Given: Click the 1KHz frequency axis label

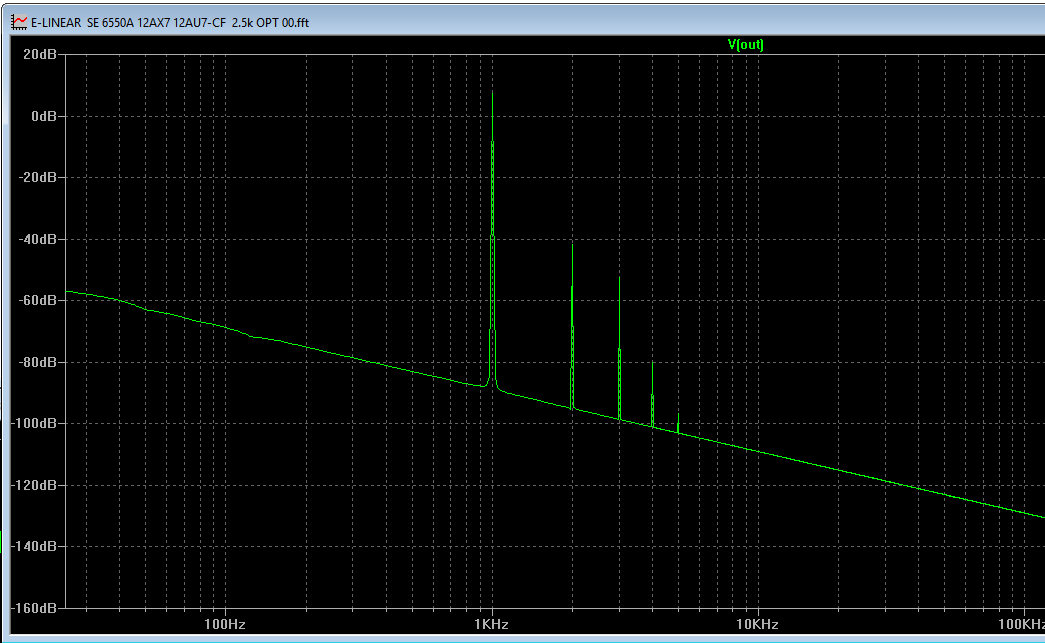Looking at the screenshot, I should [x=492, y=625].
